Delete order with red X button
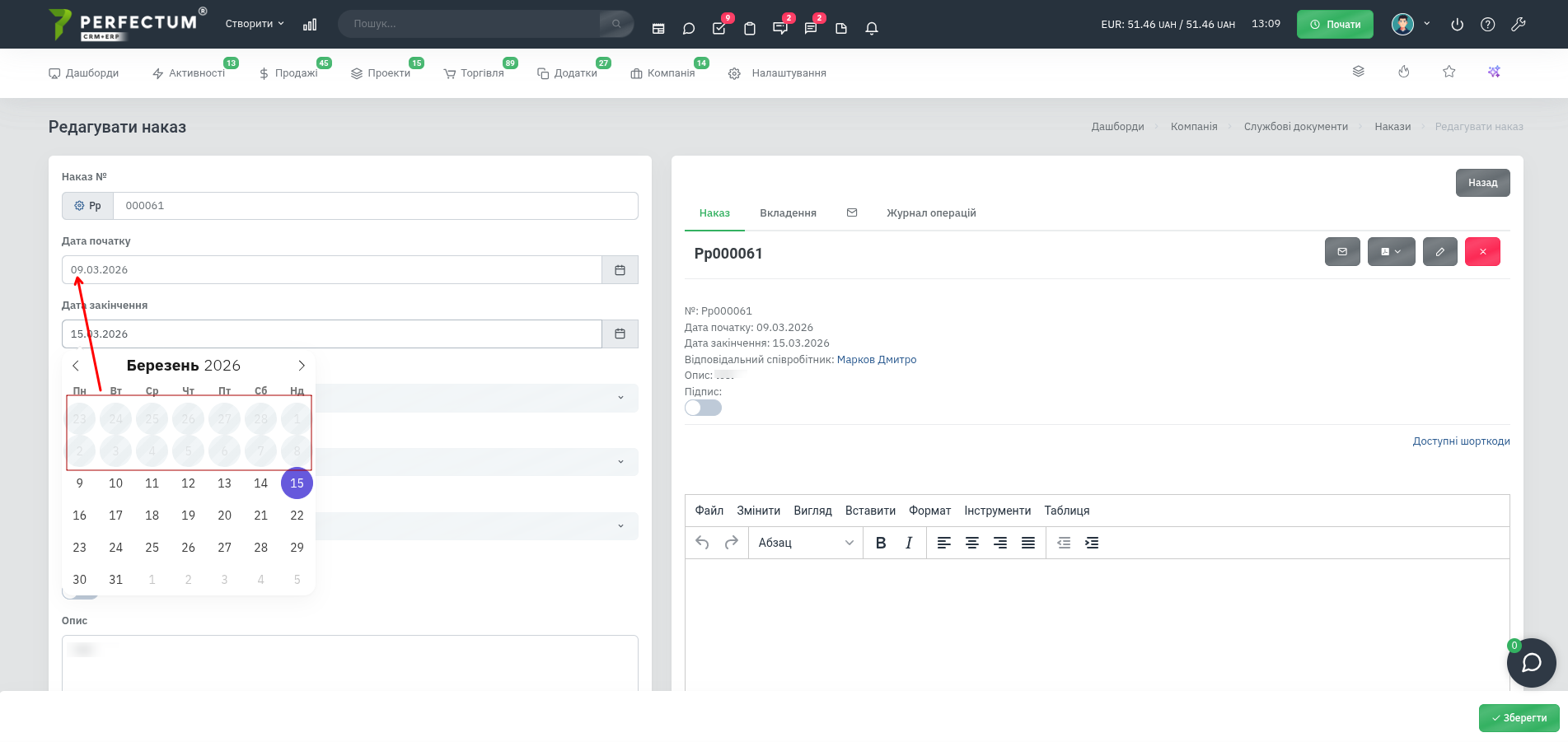 (x=1482, y=252)
